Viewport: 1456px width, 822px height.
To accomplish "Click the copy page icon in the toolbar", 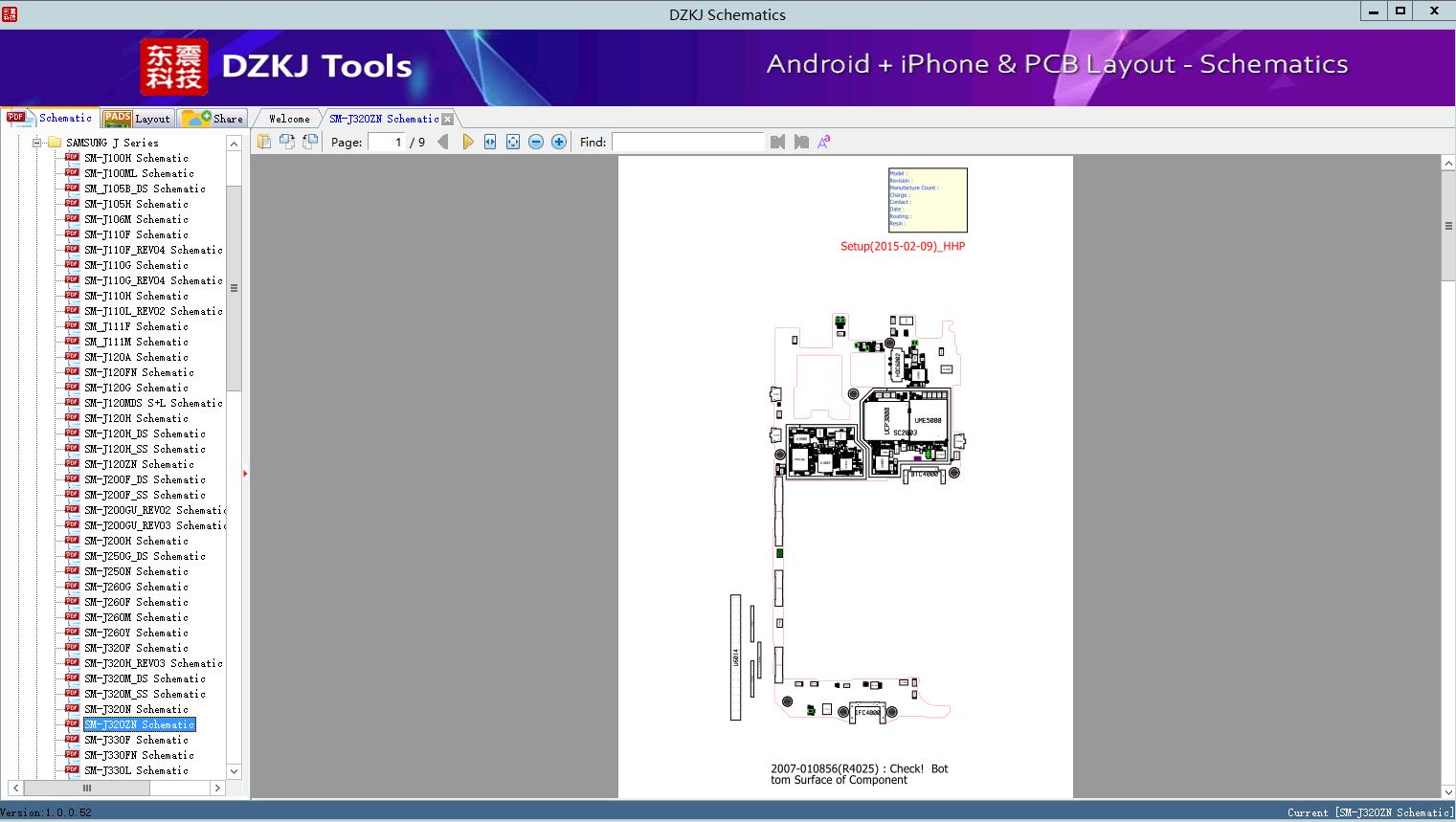I will (264, 142).
